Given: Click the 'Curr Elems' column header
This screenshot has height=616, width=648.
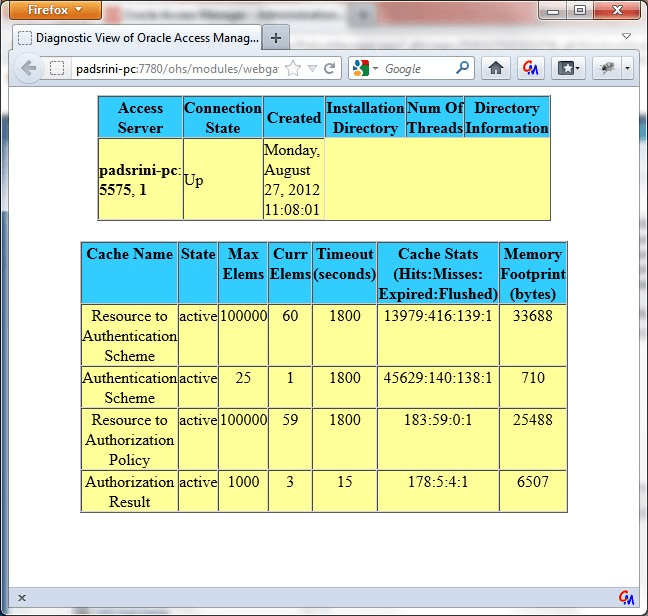Looking at the screenshot, I should (290, 273).
